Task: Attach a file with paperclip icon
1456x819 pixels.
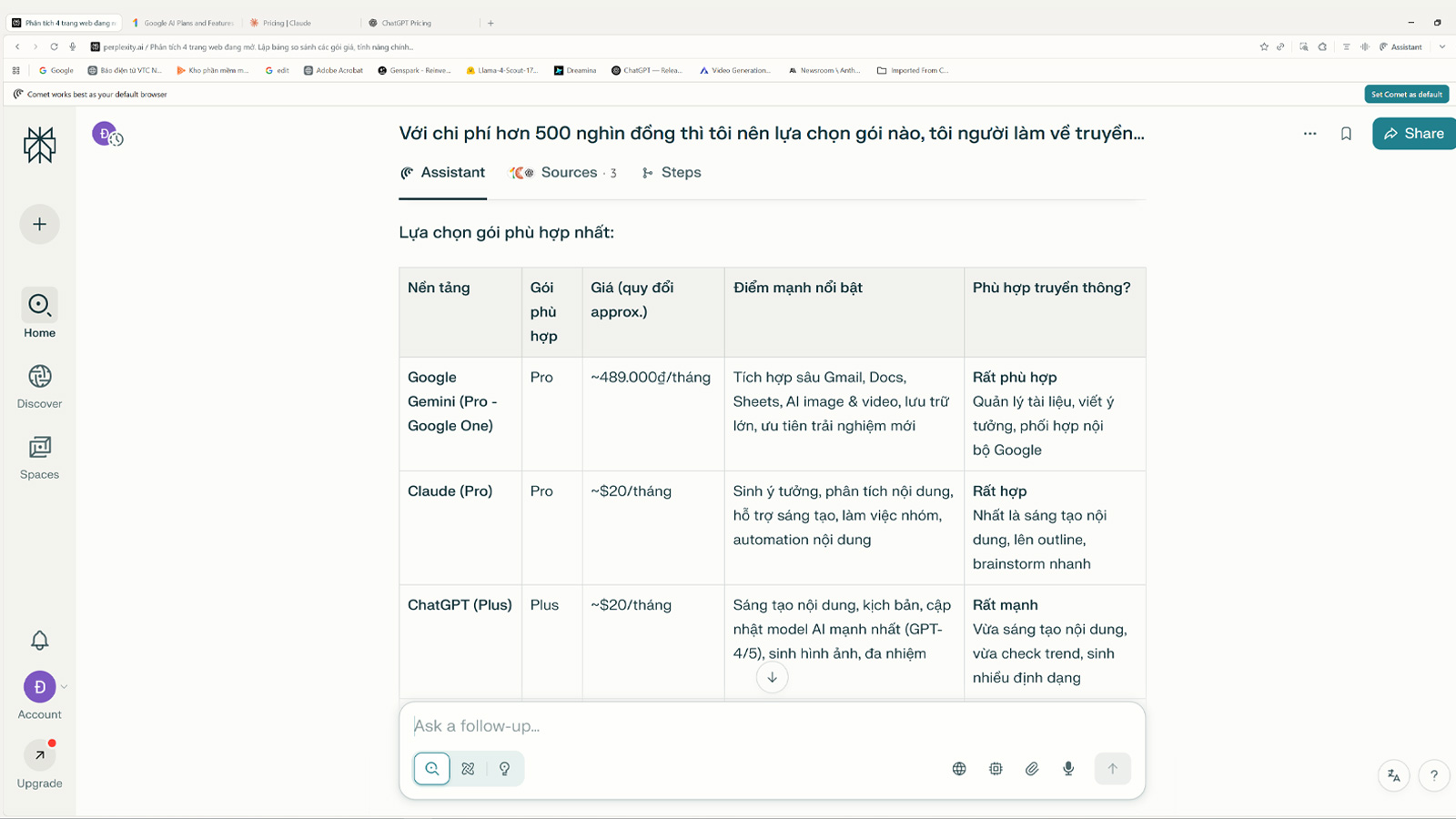Action: 1032,769
